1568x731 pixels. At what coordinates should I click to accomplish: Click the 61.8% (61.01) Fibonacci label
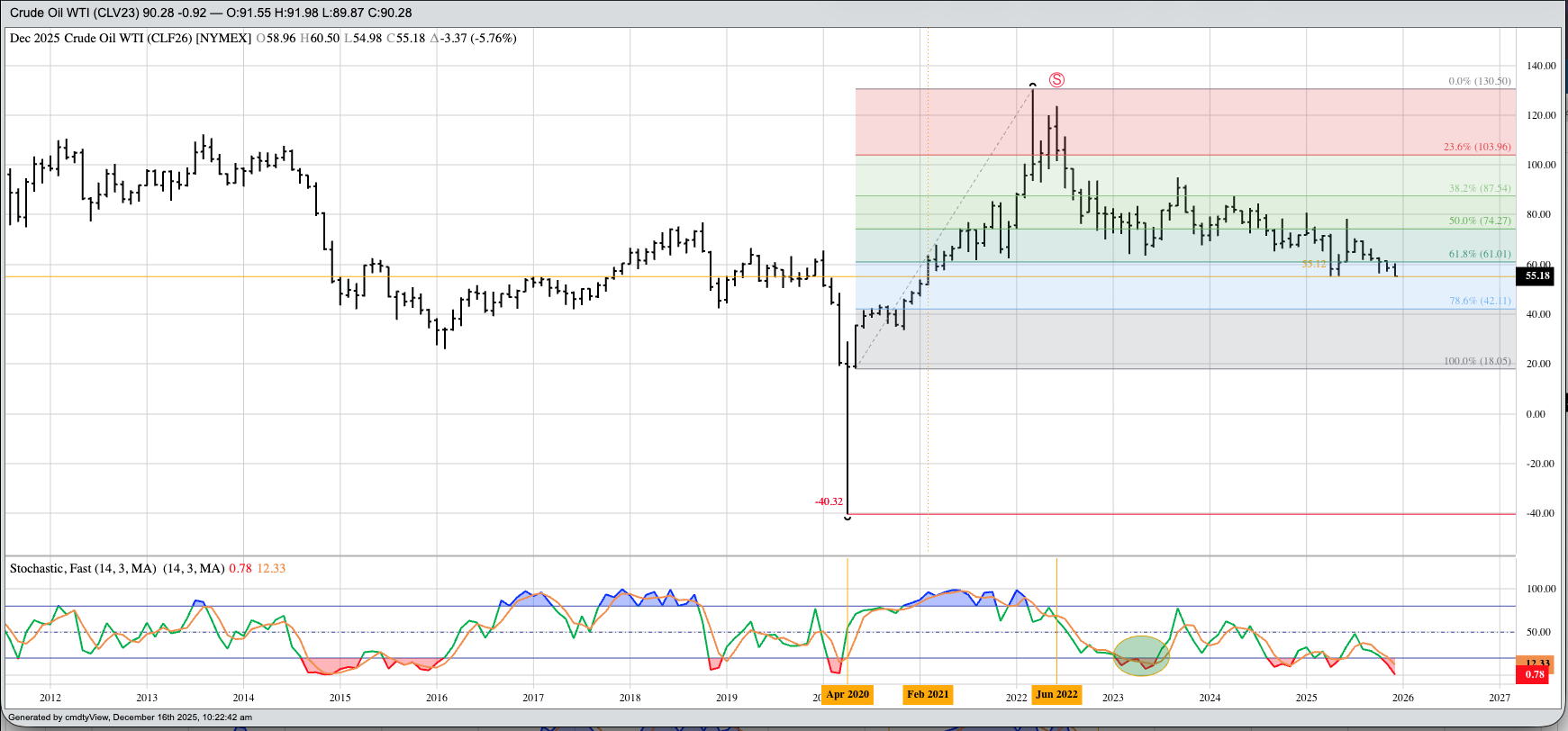[1479, 255]
